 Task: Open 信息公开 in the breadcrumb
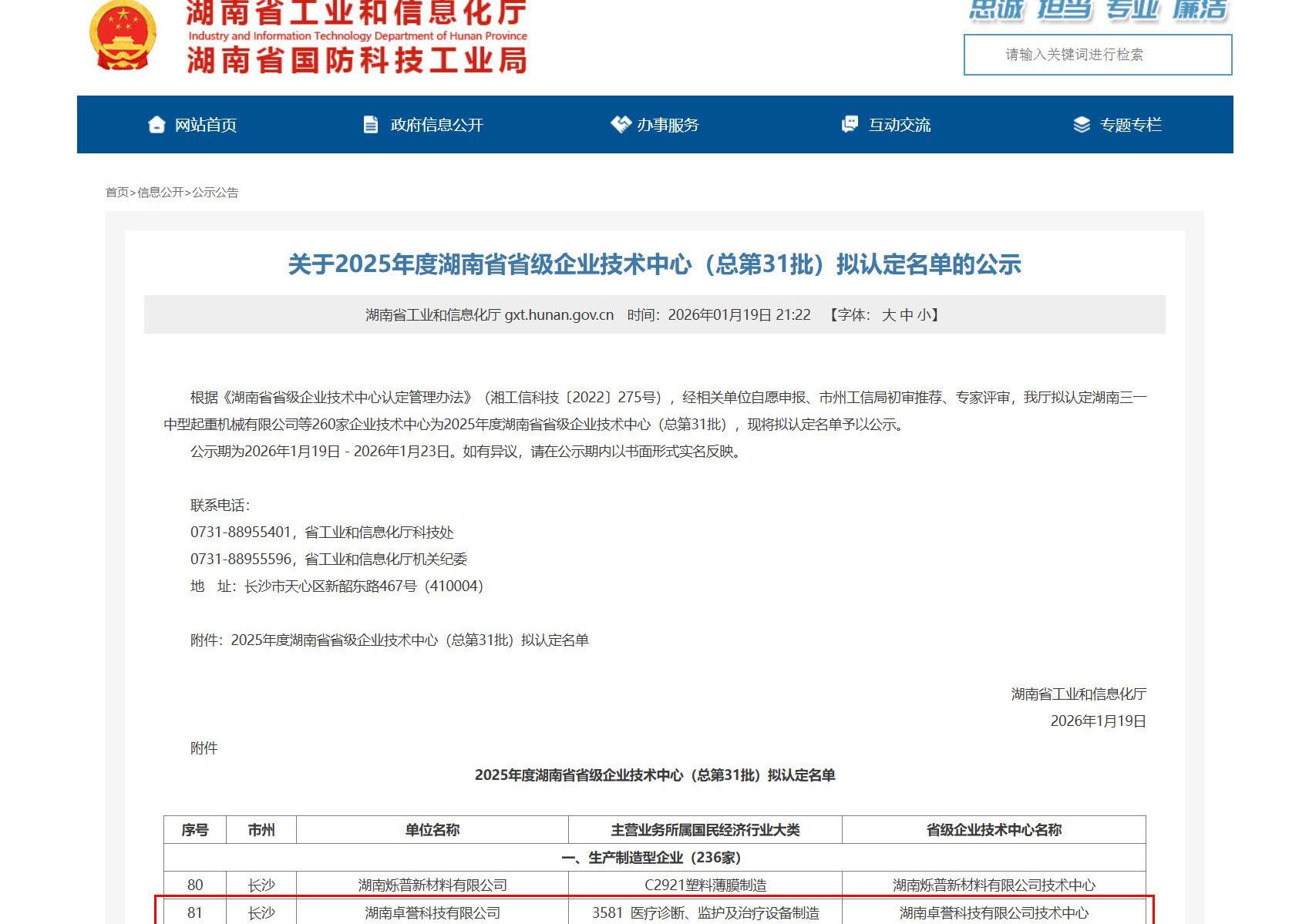tap(160, 193)
